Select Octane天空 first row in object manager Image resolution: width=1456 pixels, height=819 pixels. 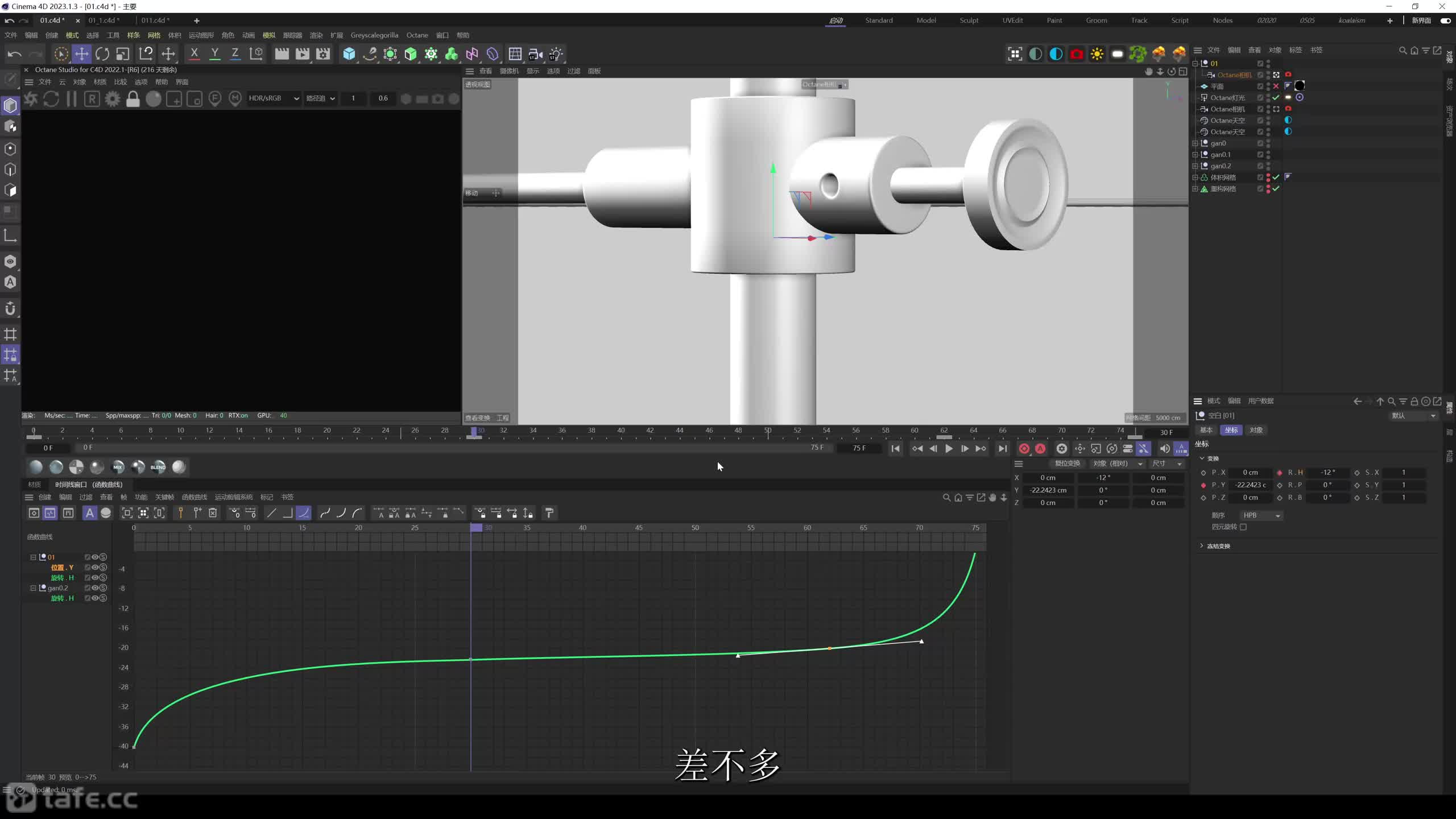tap(1227, 121)
